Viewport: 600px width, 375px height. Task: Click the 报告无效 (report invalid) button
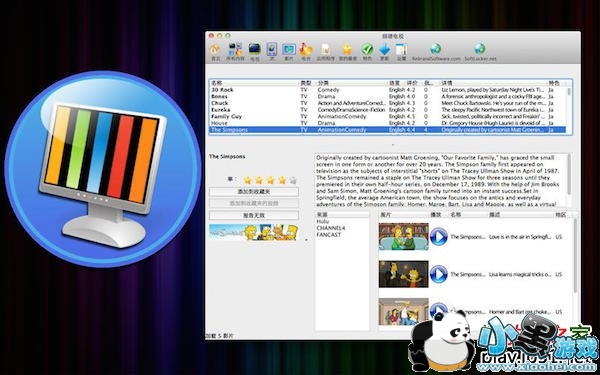point(254,215)
